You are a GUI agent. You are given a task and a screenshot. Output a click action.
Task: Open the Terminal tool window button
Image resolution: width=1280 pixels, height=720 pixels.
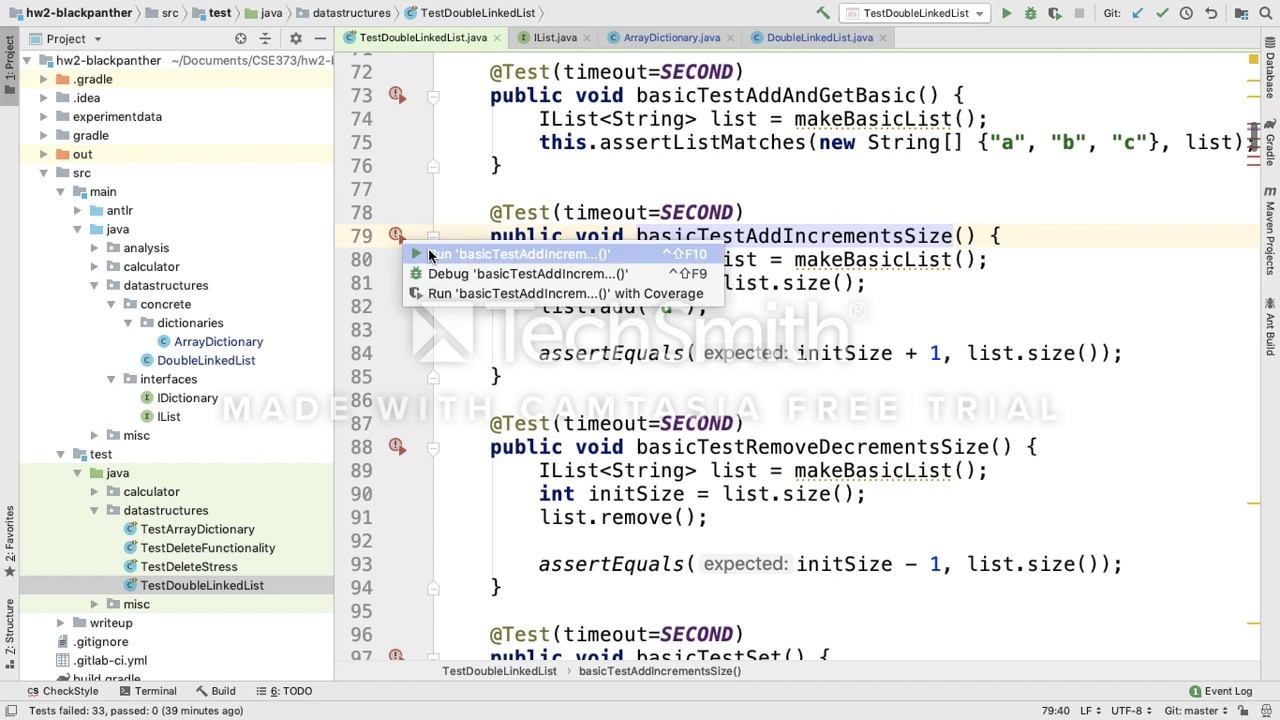(x=147, y=691)
